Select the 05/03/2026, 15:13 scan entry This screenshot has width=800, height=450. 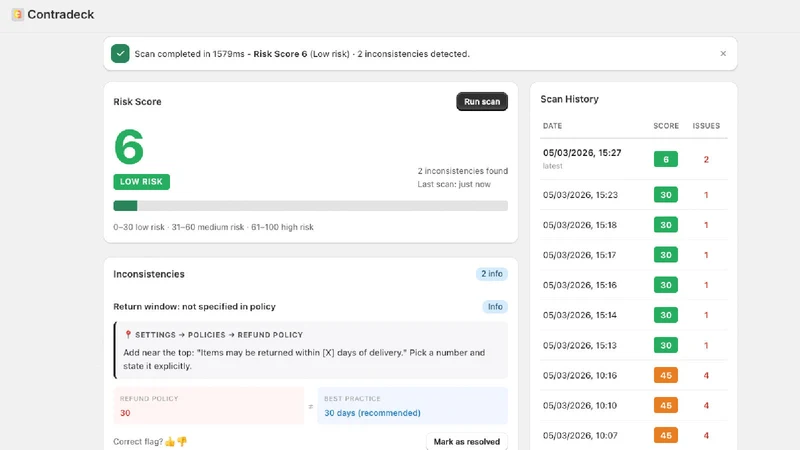[x=634, y=345]
